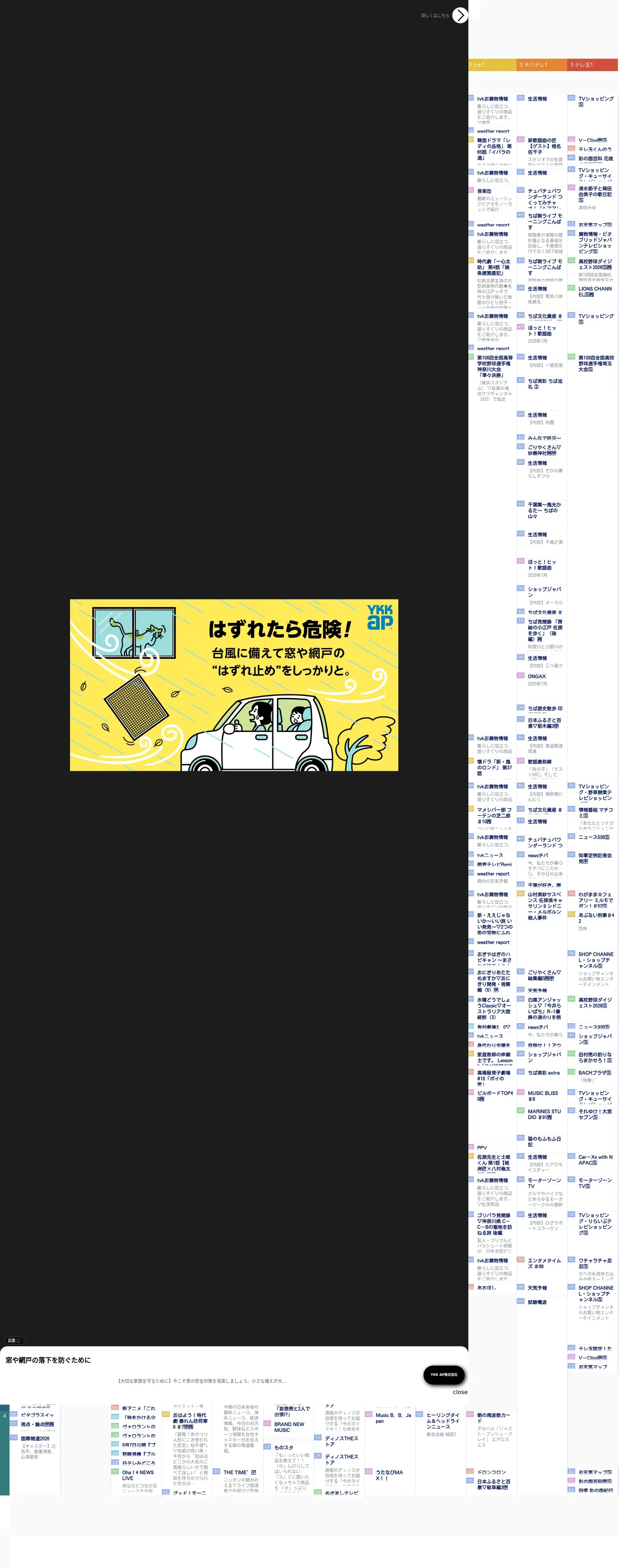The height and width of the screenshot is (1568, 619).
Task: Click the 広告 info badge
Action: click(15, 1340)
